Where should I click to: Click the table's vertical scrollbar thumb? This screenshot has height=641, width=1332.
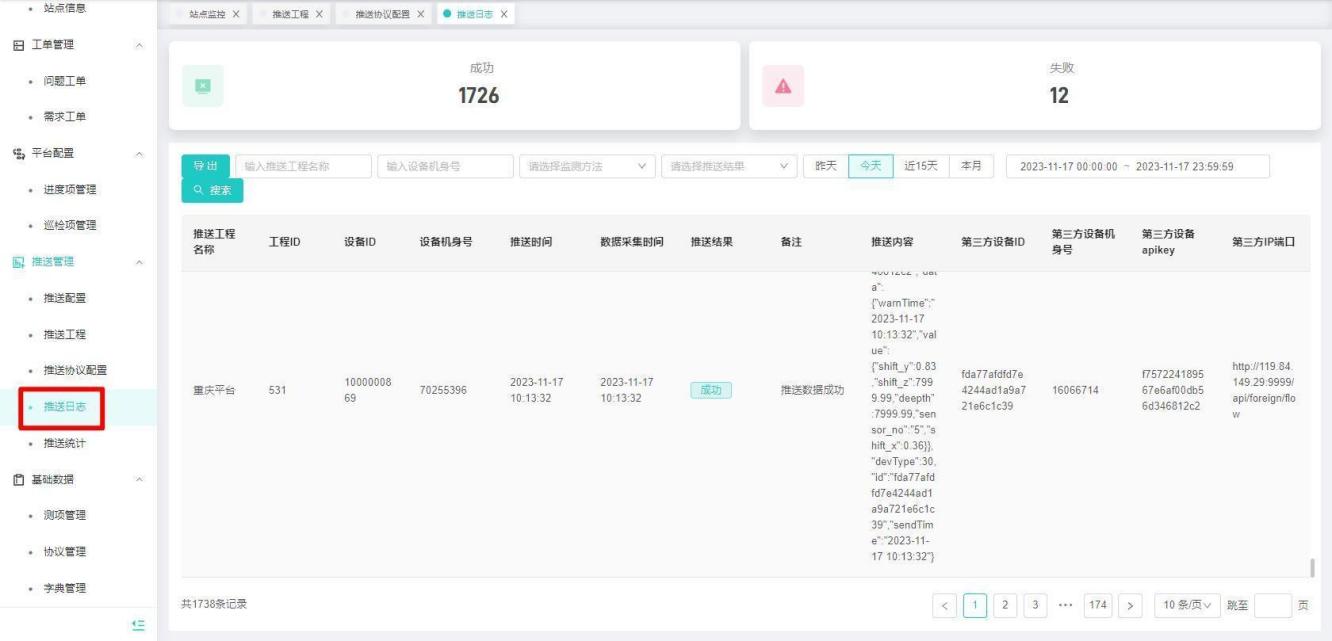1311,567
